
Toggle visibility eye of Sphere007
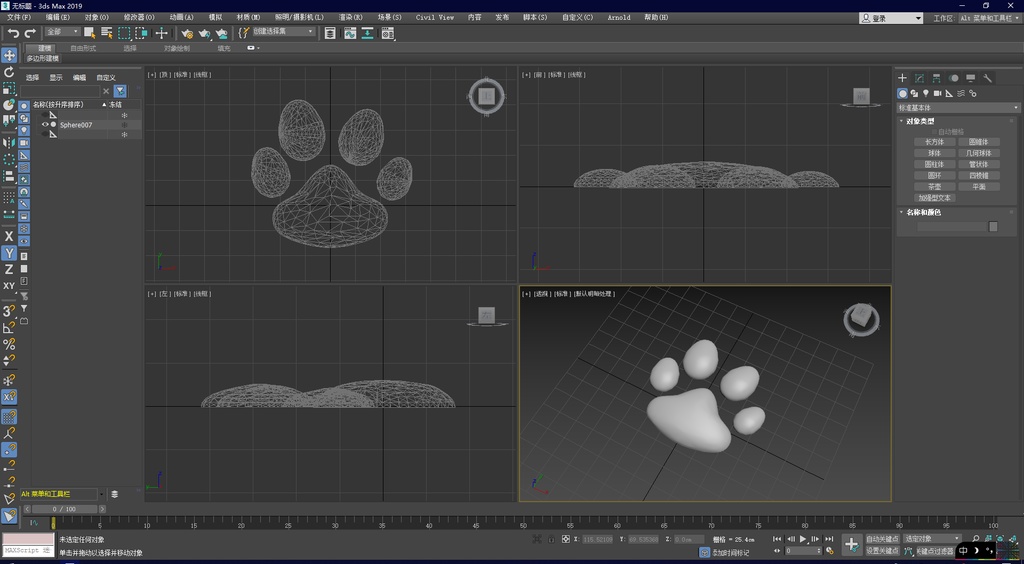coord(45,125)
